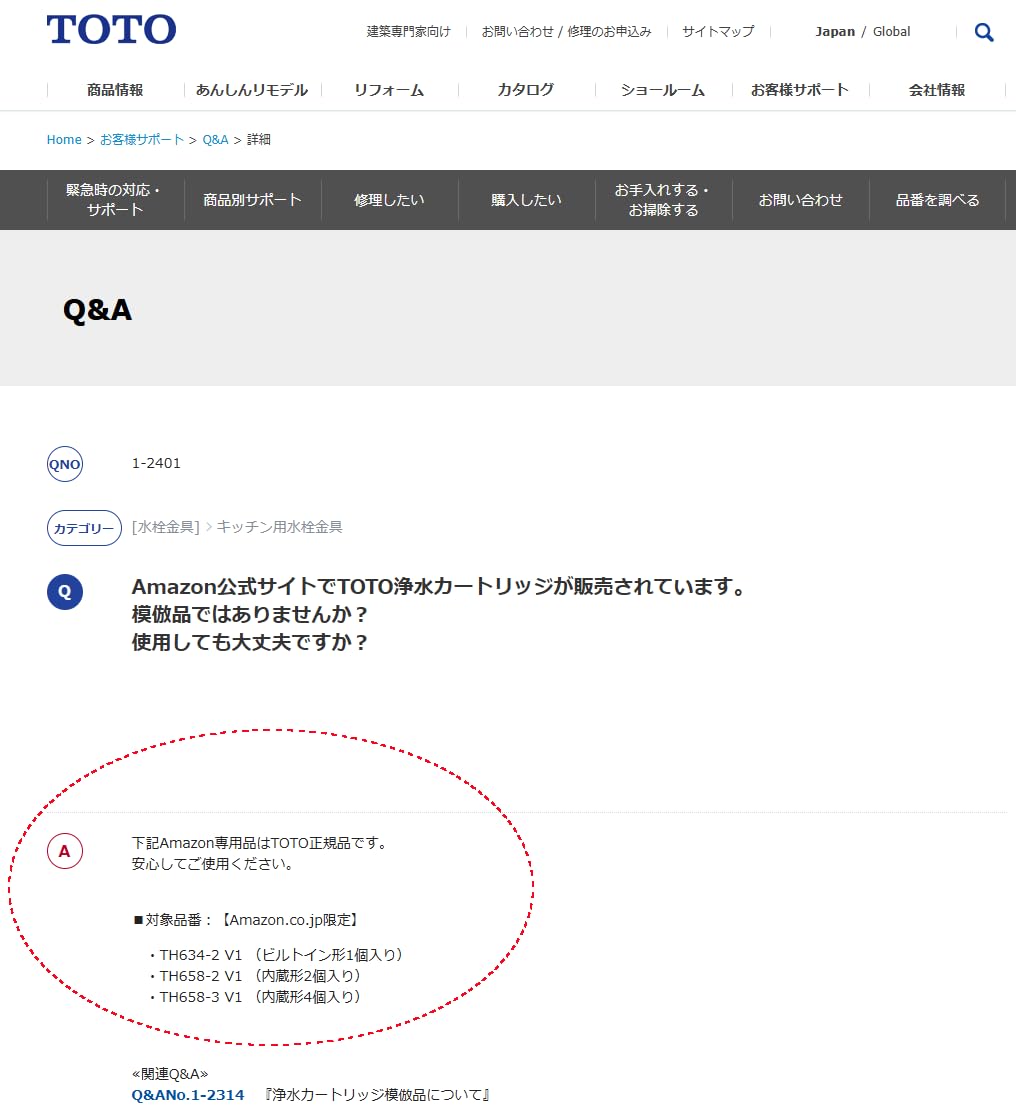Open the 品番を調べる support tab
The image size is (1016, 1109).
pyautogui.click(x=936, y=199)
